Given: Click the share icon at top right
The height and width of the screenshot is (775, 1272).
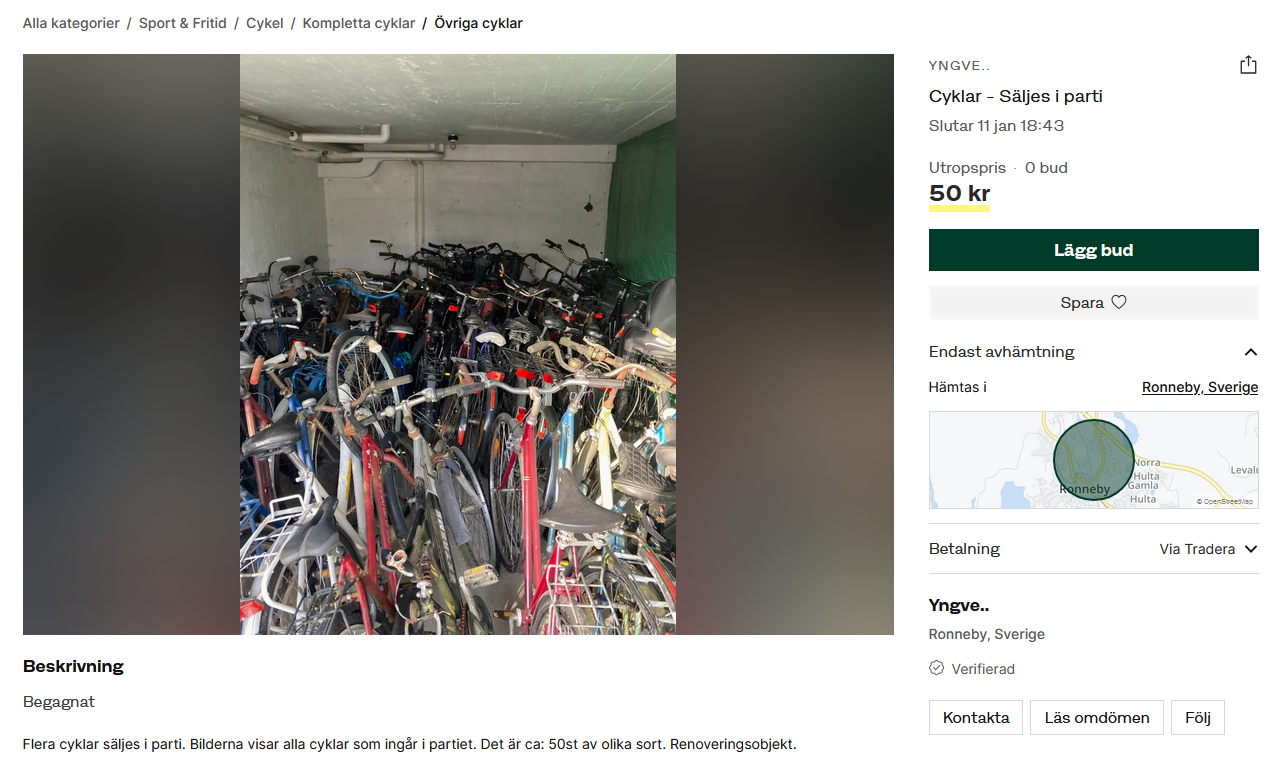Looking at the screenshot, I should point(1248,65).
